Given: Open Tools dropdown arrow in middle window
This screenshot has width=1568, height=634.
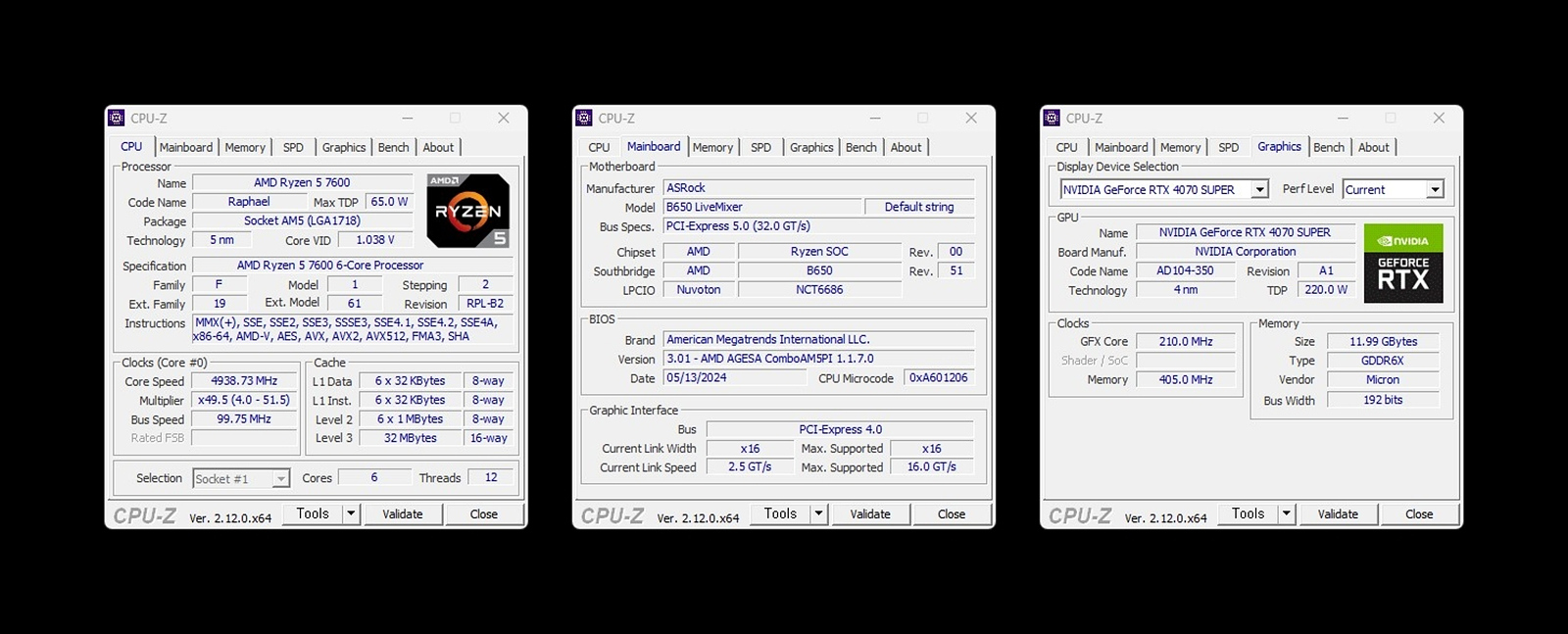Looking at the screenshot, I should point(818,513).
